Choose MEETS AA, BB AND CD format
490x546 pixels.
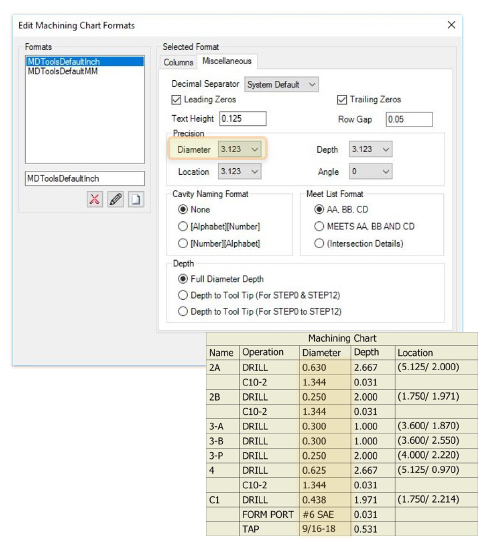(x=319, y=227)
